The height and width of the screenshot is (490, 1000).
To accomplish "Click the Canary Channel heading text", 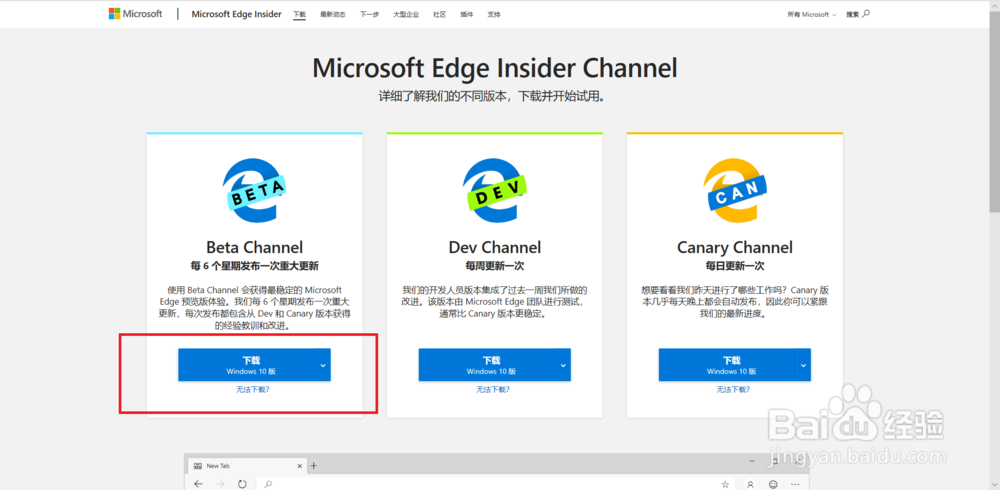I will (x=735, y=248).
